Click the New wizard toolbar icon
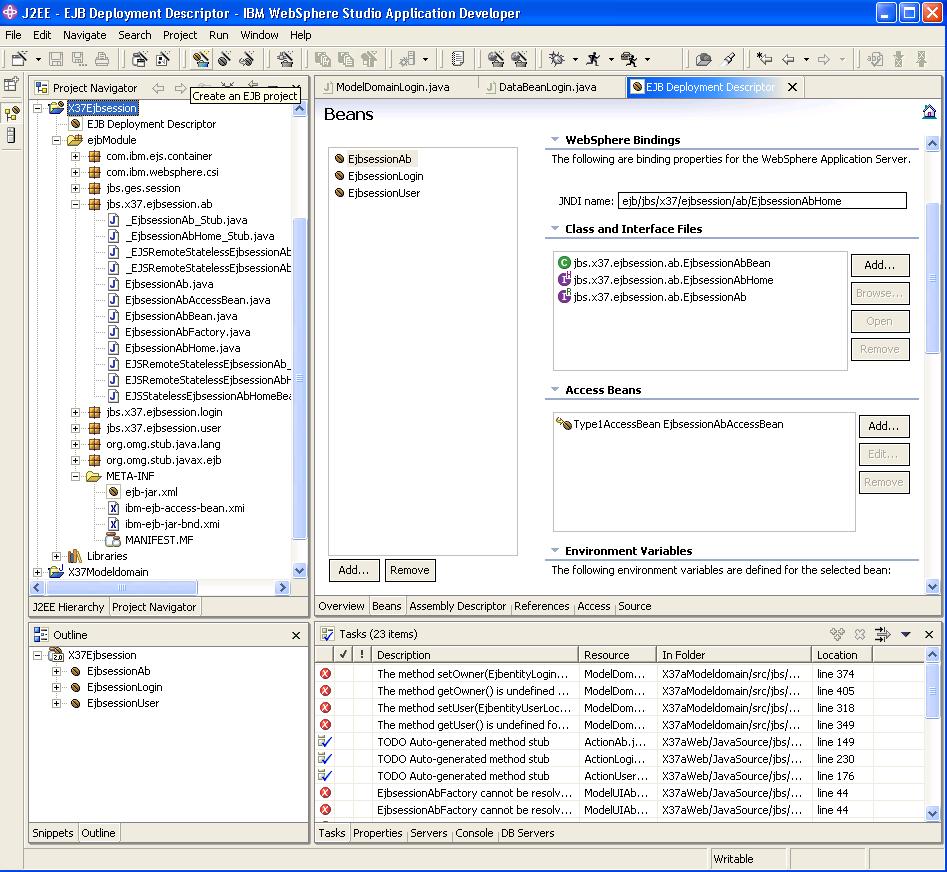 click(19, 59)
